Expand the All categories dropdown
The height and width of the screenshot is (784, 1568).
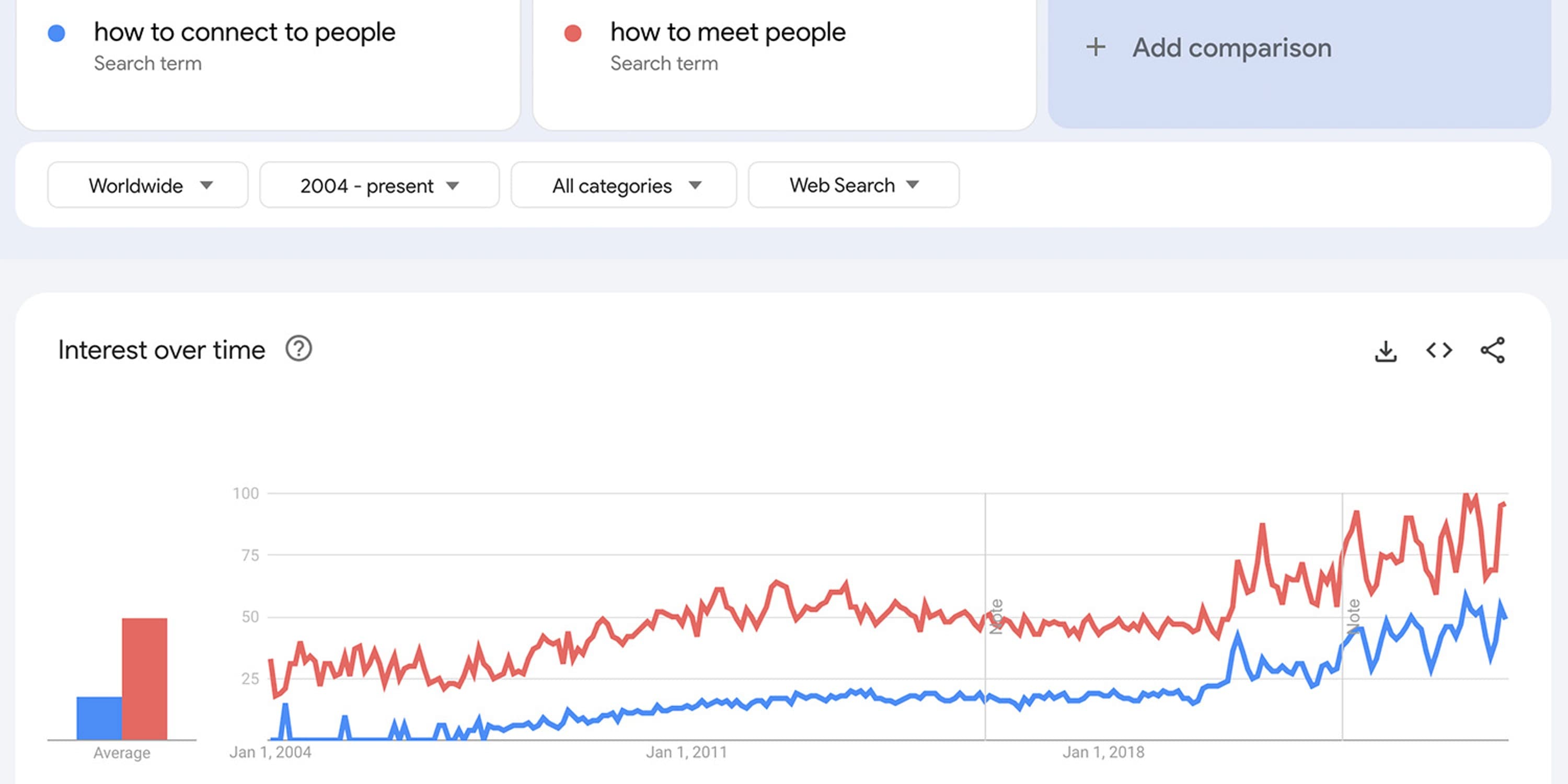click(624, 185)
